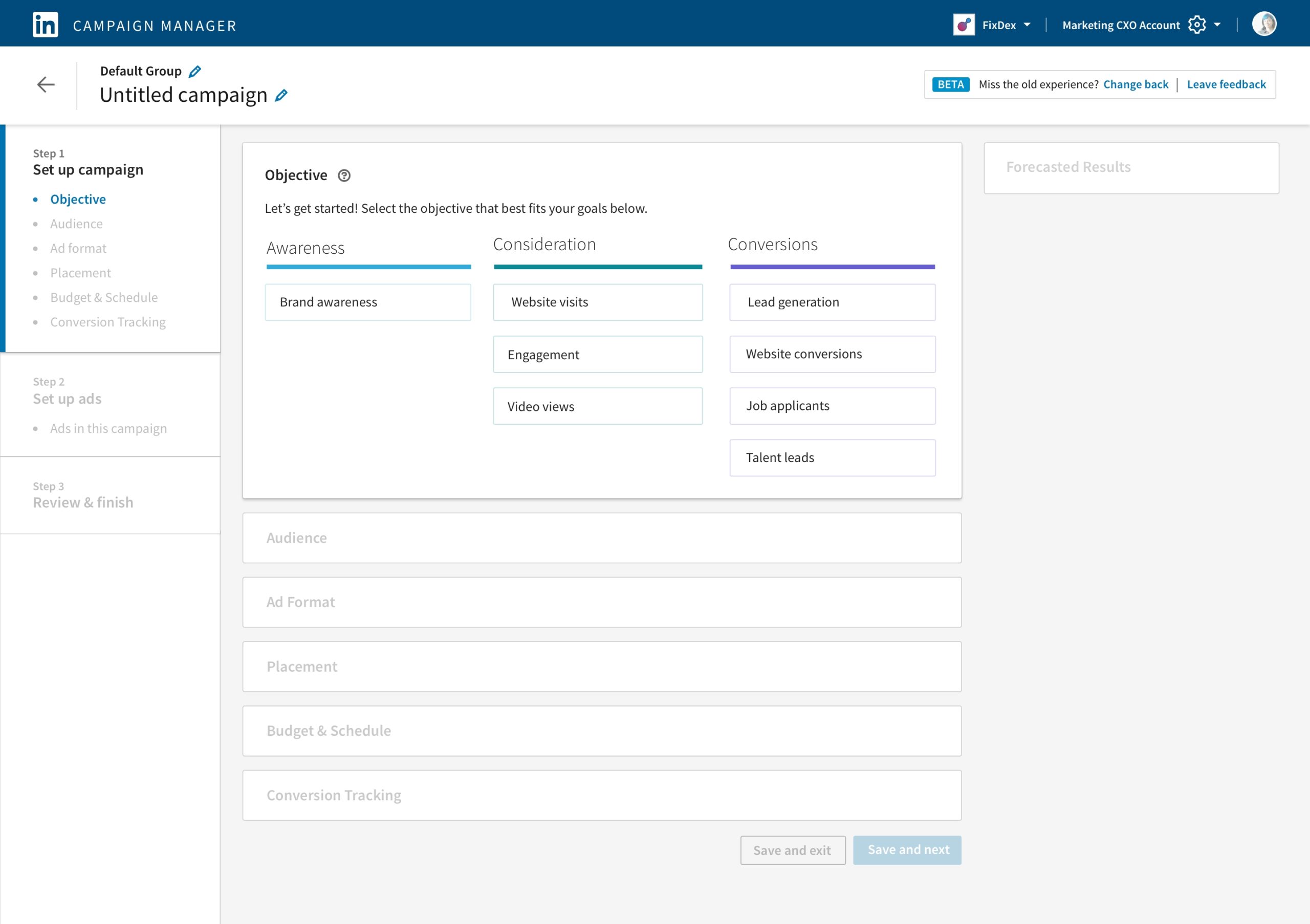Click the pencil edit icon next to Default Group

(196, 70)
